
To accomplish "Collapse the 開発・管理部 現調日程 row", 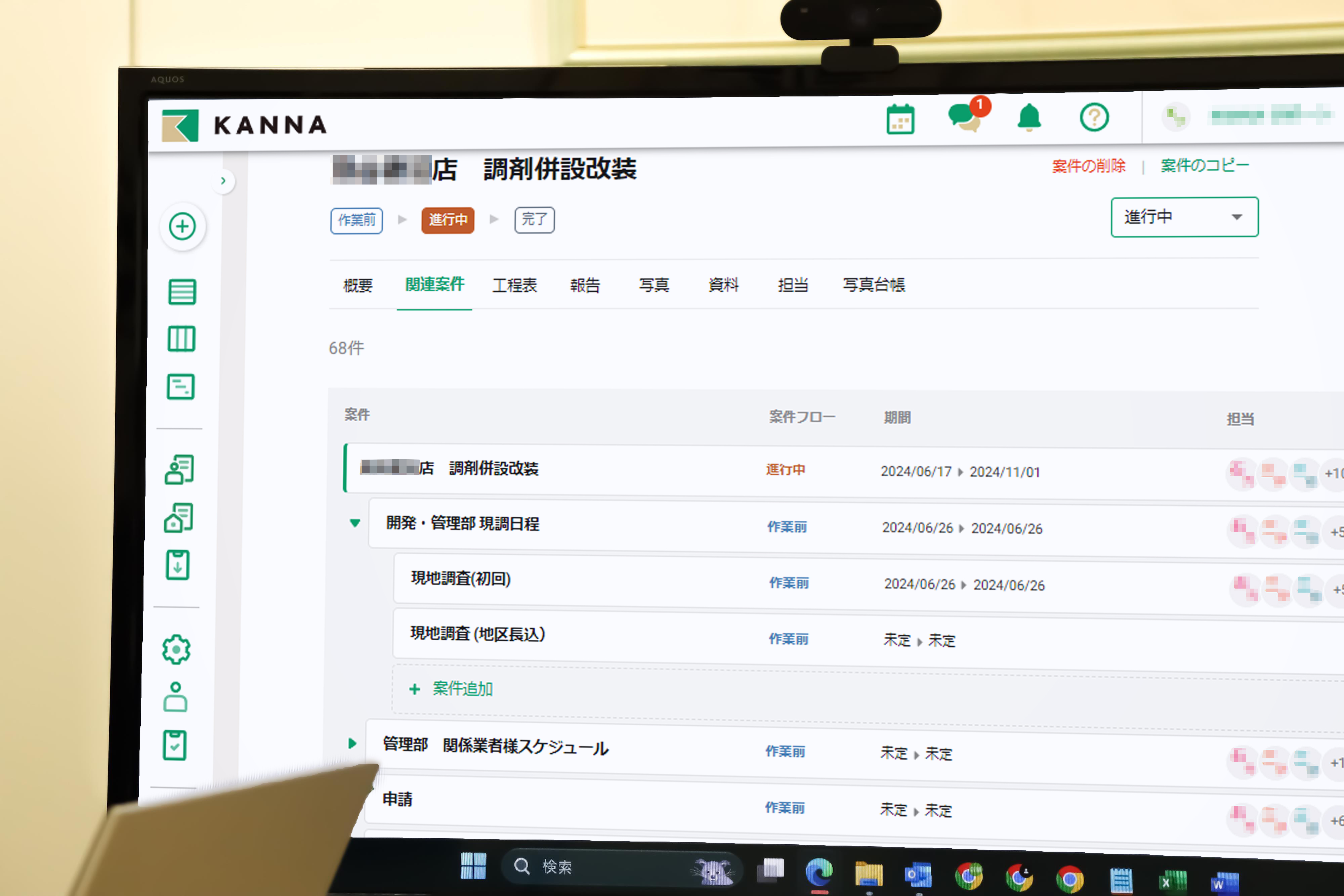I will pos(355,523).
